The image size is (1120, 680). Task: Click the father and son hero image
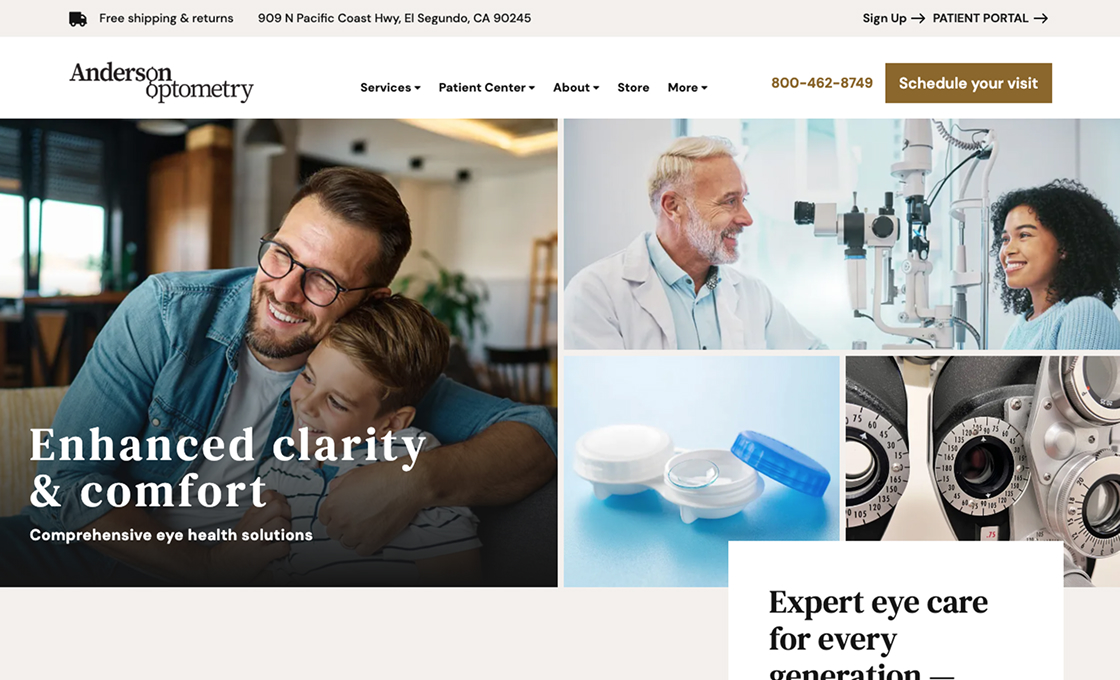[x=279, y=353]
